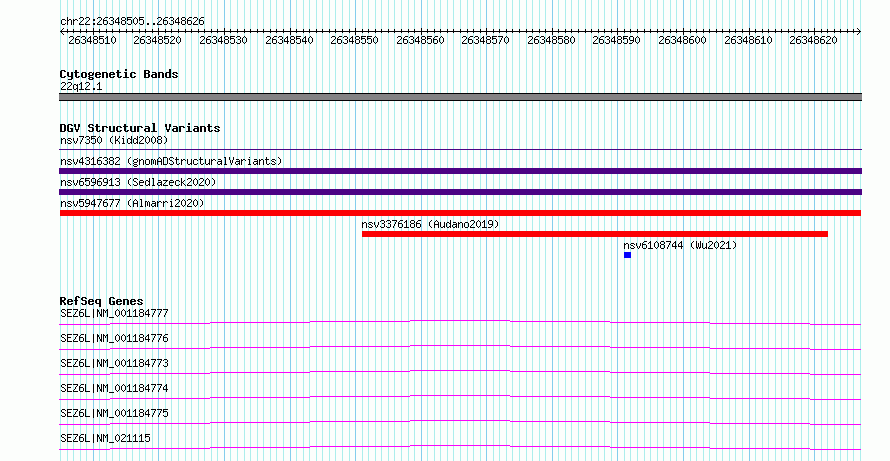The image size is (890, 461).
Task: Click the DGV Structural Variants track heading
Action: (140, 128)
